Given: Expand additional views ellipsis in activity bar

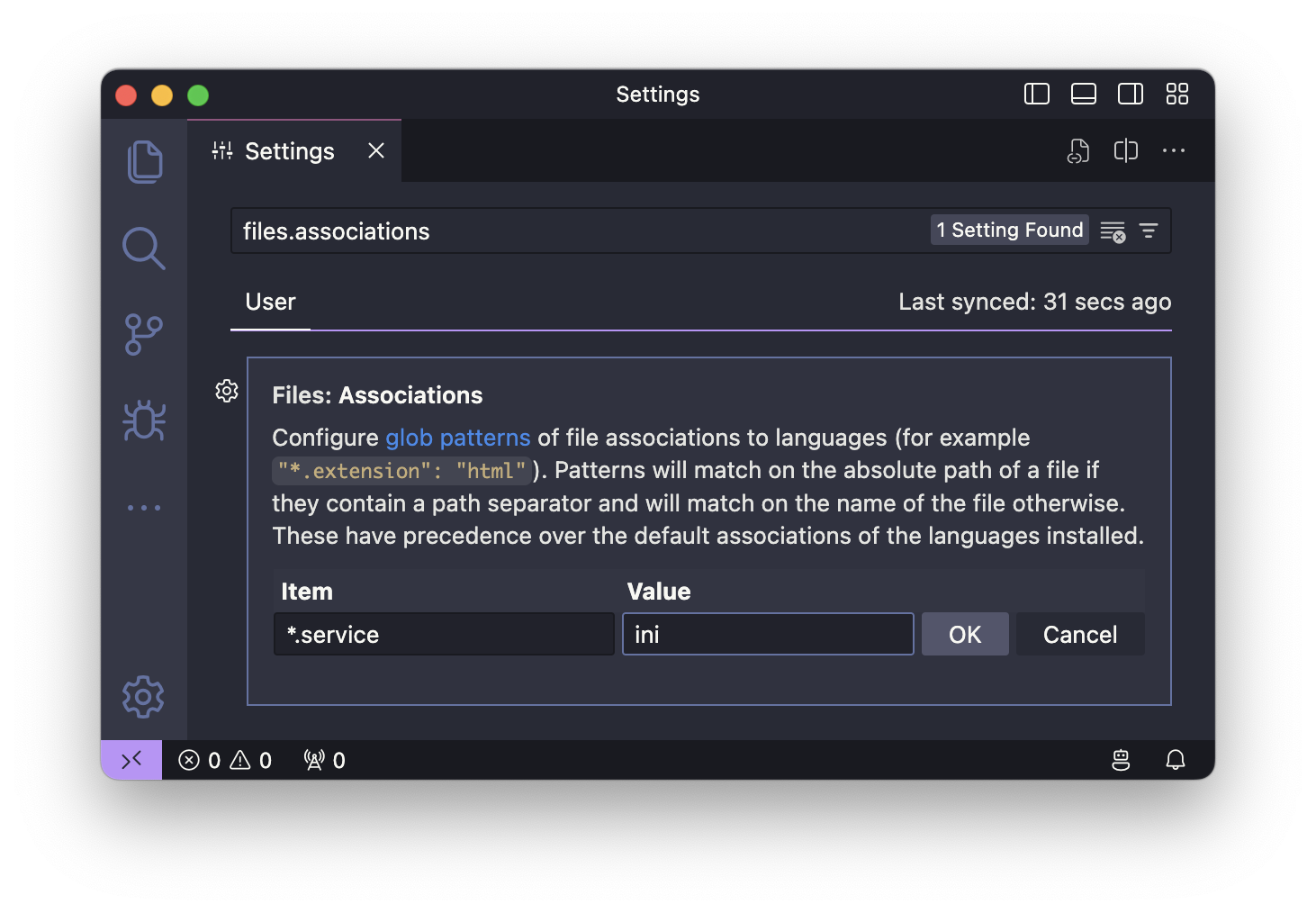Looking at the screenshot, I should click(x=144, y=508).
